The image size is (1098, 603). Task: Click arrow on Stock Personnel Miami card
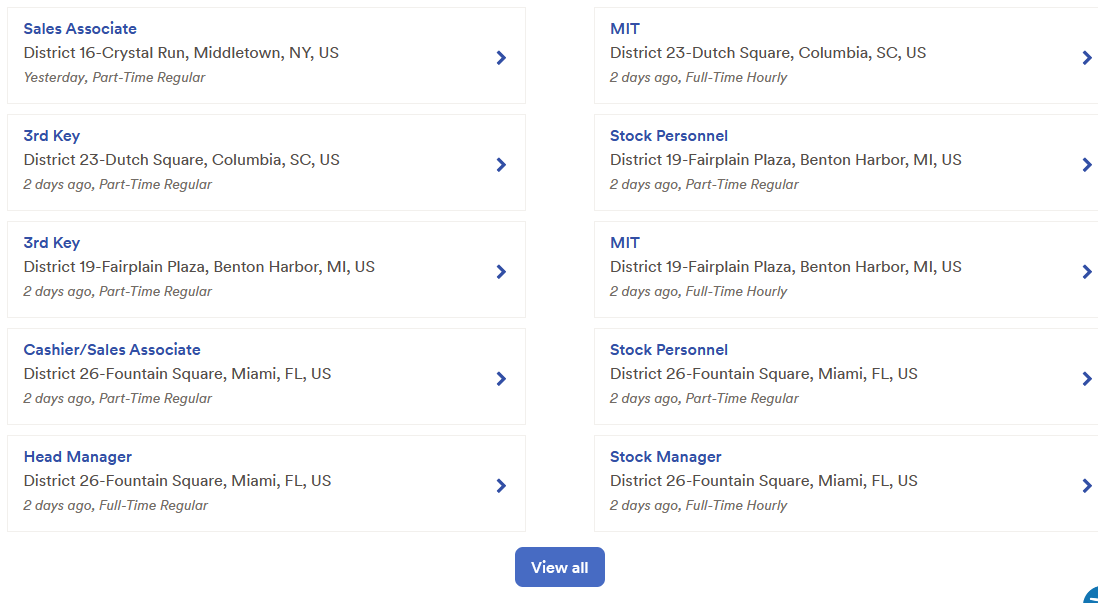pyautogui.click(x=1087, y=379)
